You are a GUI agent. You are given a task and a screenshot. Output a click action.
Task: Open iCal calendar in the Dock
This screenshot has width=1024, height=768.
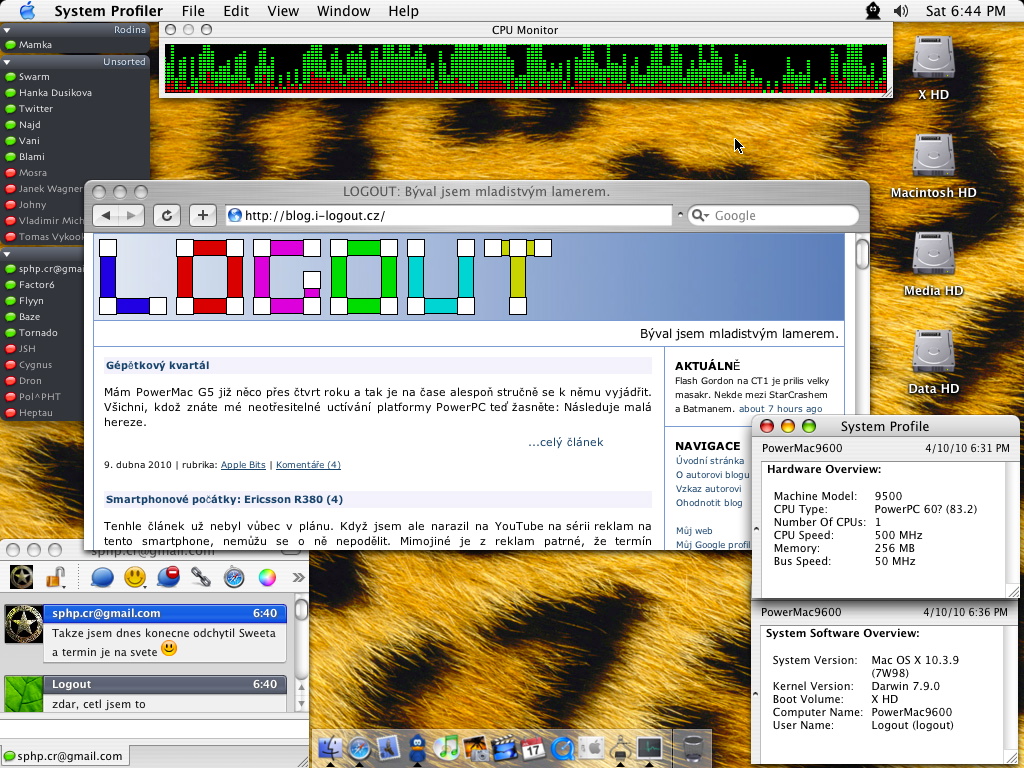pyautogui.click(x=533, y=748)
